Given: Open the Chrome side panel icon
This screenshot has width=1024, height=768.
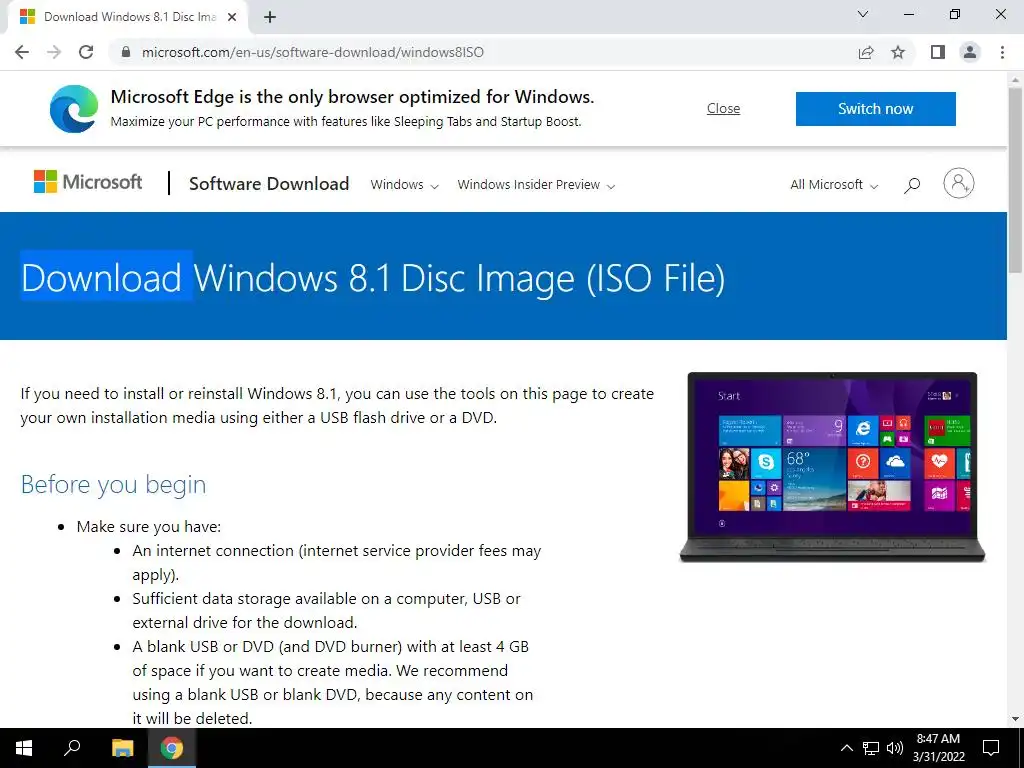Looking at the screenshot, I should click(938, 52).
